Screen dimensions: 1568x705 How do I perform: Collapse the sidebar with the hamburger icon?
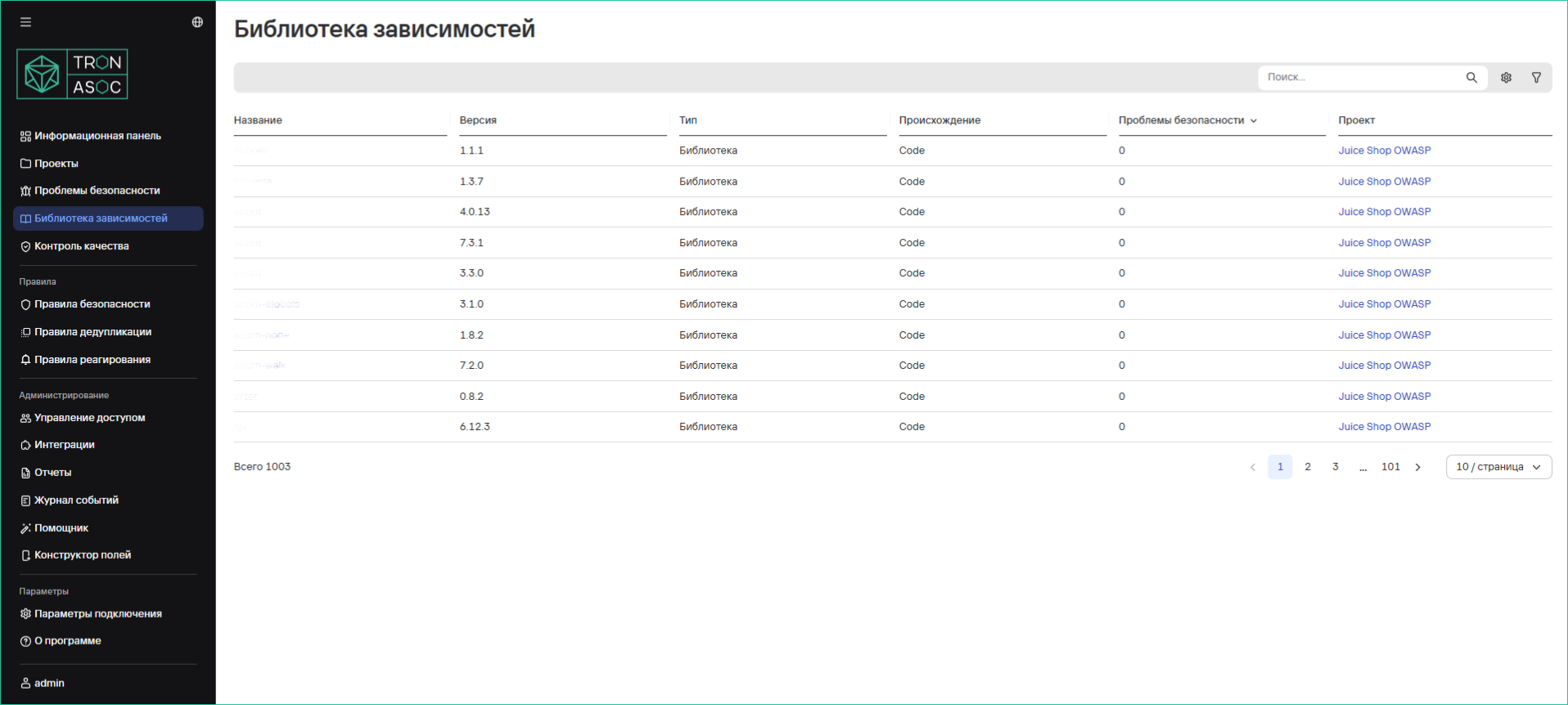[x=26, y=22]
